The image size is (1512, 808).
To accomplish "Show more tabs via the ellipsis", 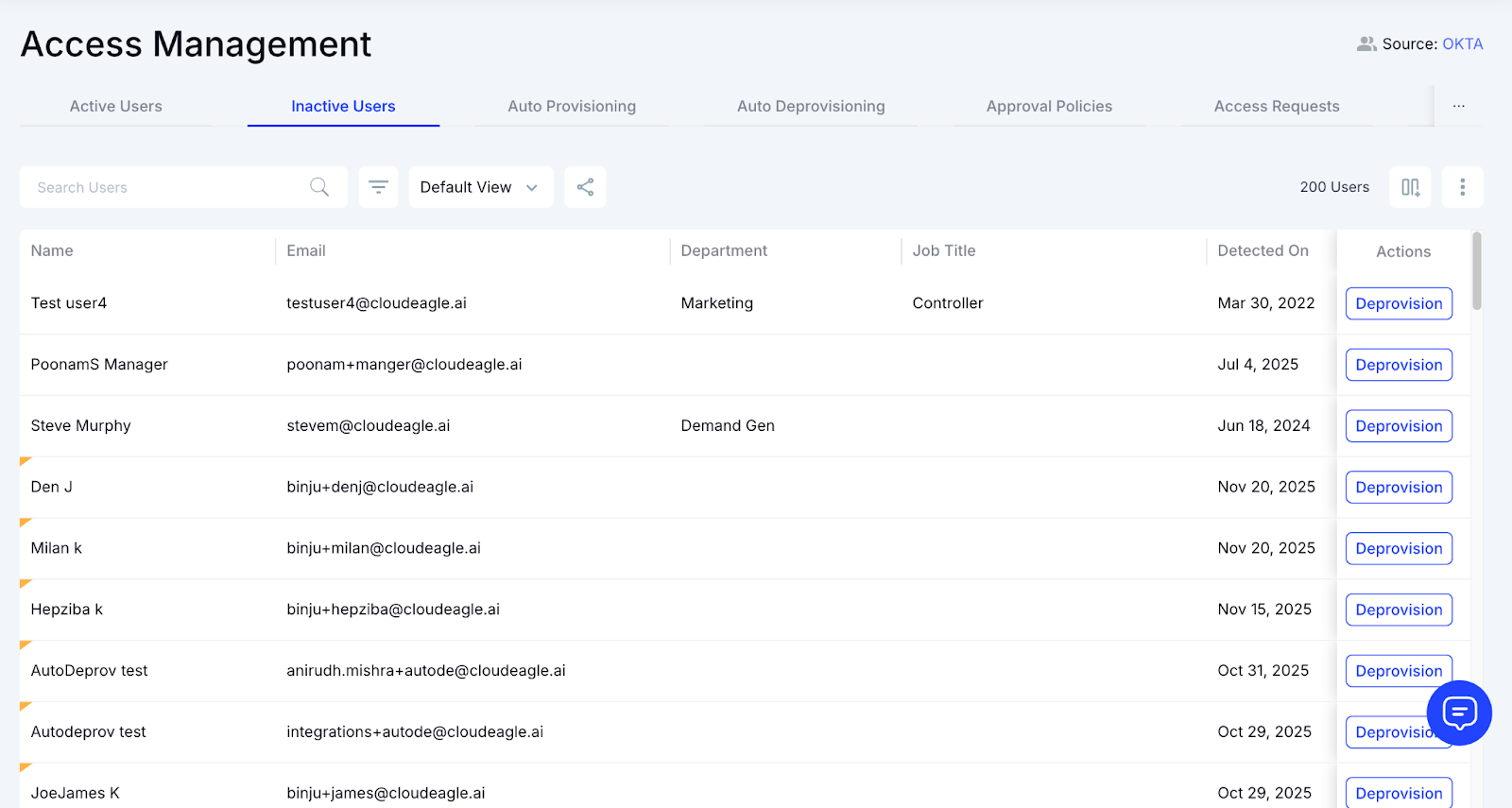I will (x=1459, y=106).
